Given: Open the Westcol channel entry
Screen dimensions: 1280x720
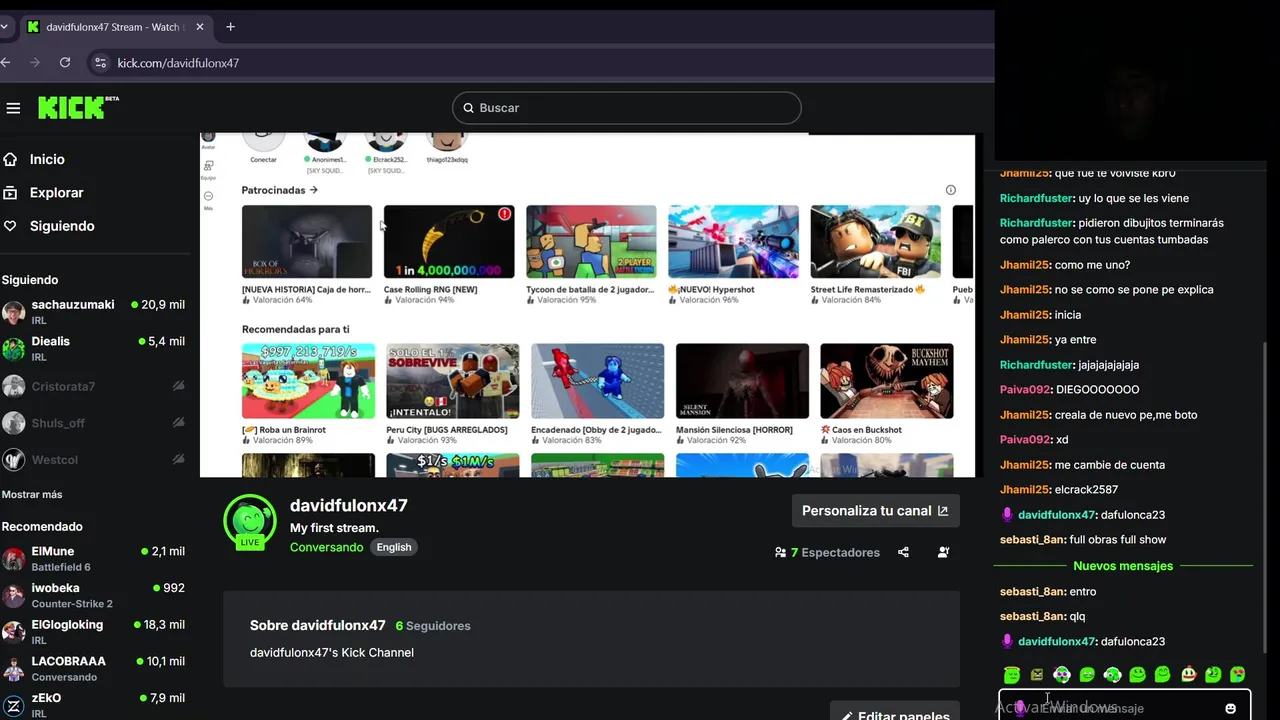Looking at the screenshot, I should point(94,460).
